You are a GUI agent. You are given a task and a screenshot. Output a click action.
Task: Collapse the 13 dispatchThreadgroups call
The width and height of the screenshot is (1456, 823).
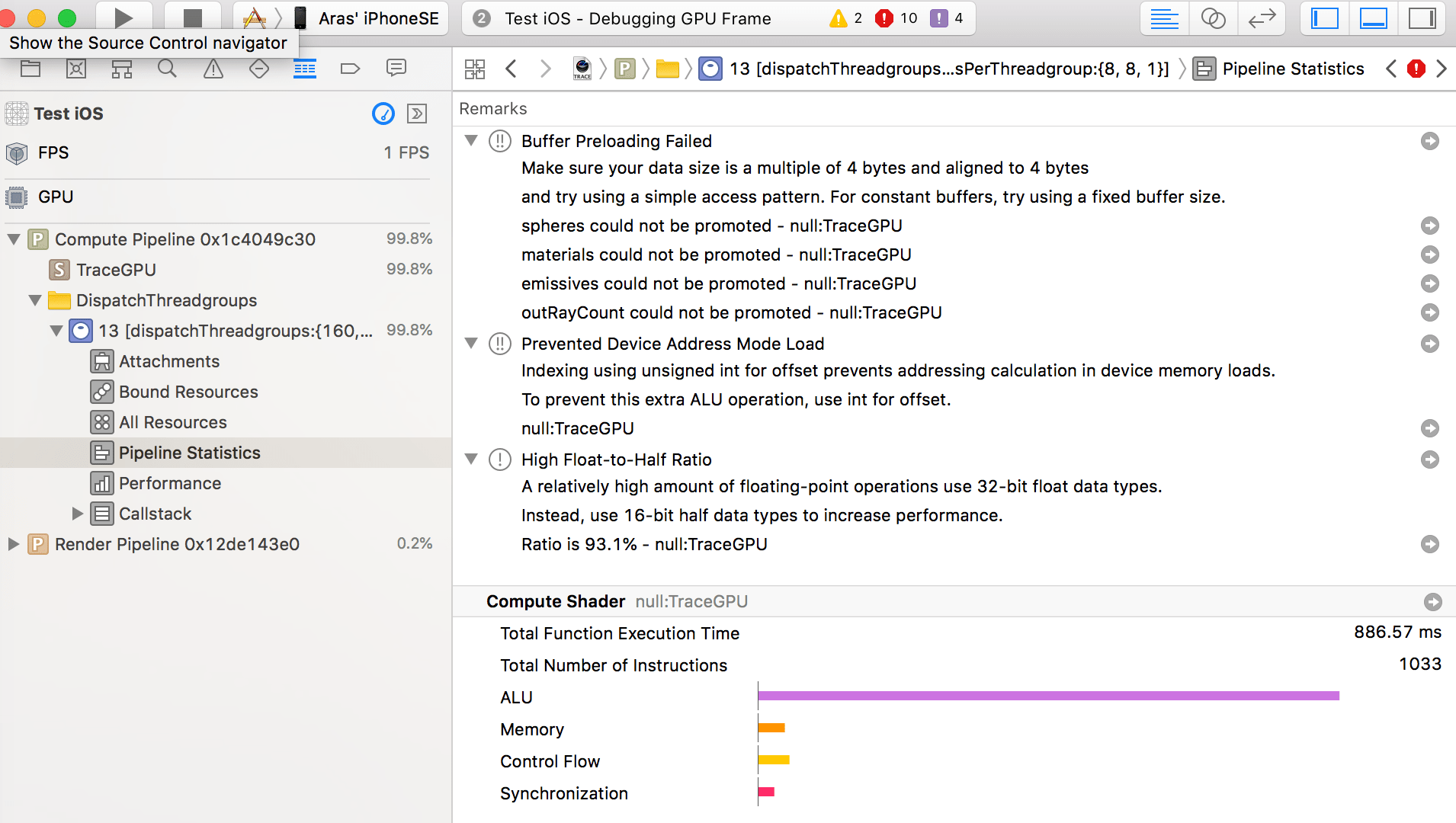[x=56, y=331]
